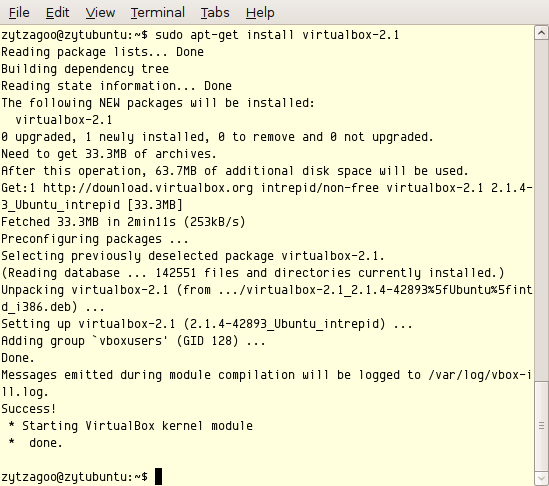The image size is (549, 486).
Task: Click the scrollbar up arrow
Action: [x=541, y=33]
